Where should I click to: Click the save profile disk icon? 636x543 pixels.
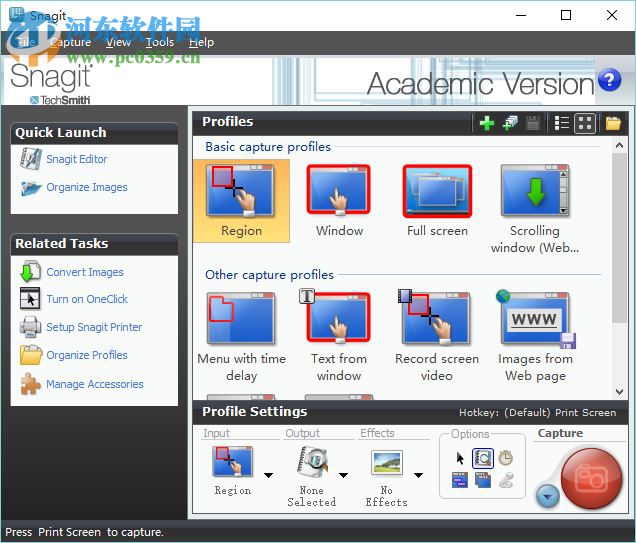click(533, 123)
